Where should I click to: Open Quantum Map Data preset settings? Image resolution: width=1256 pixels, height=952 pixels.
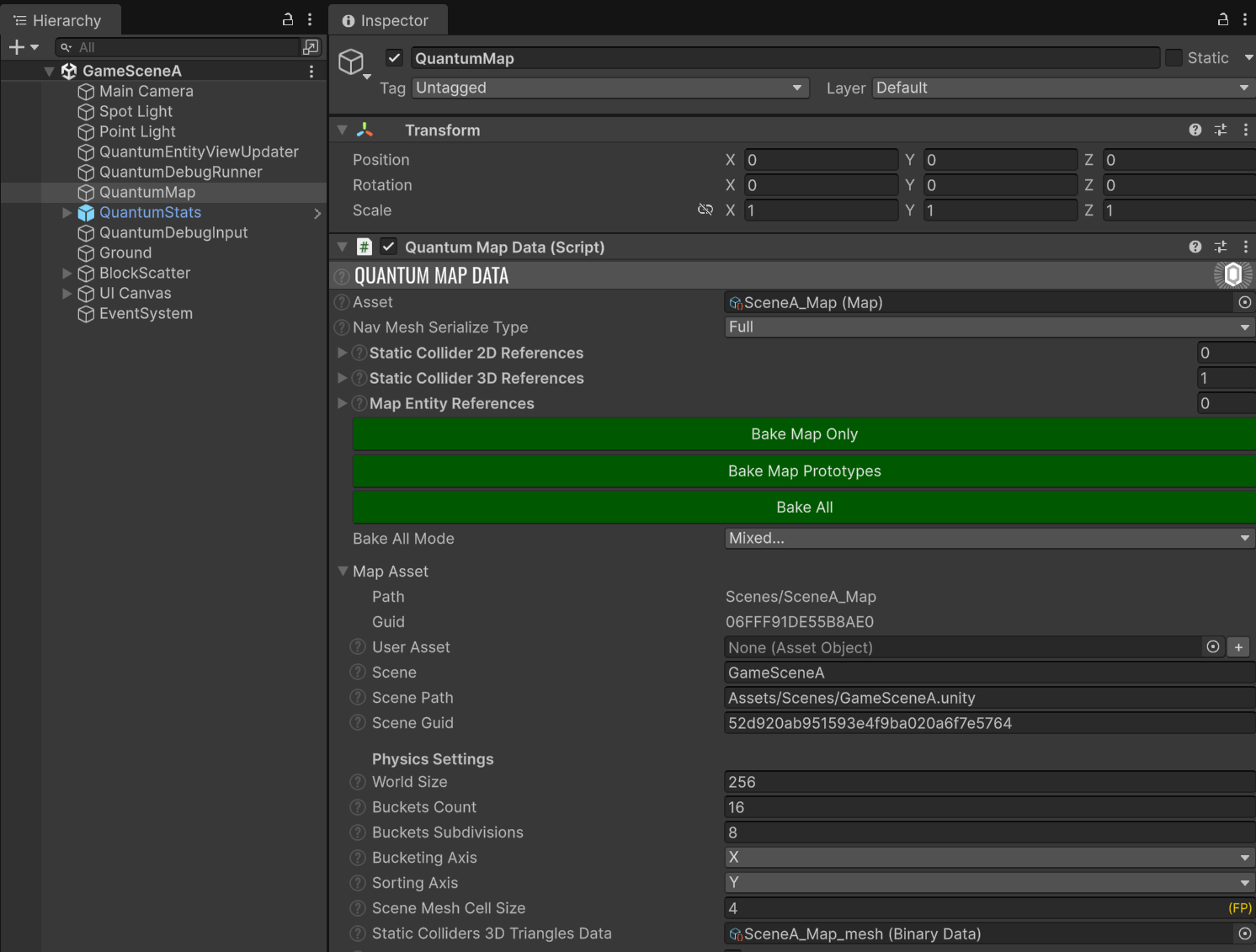pos(1221,247)
